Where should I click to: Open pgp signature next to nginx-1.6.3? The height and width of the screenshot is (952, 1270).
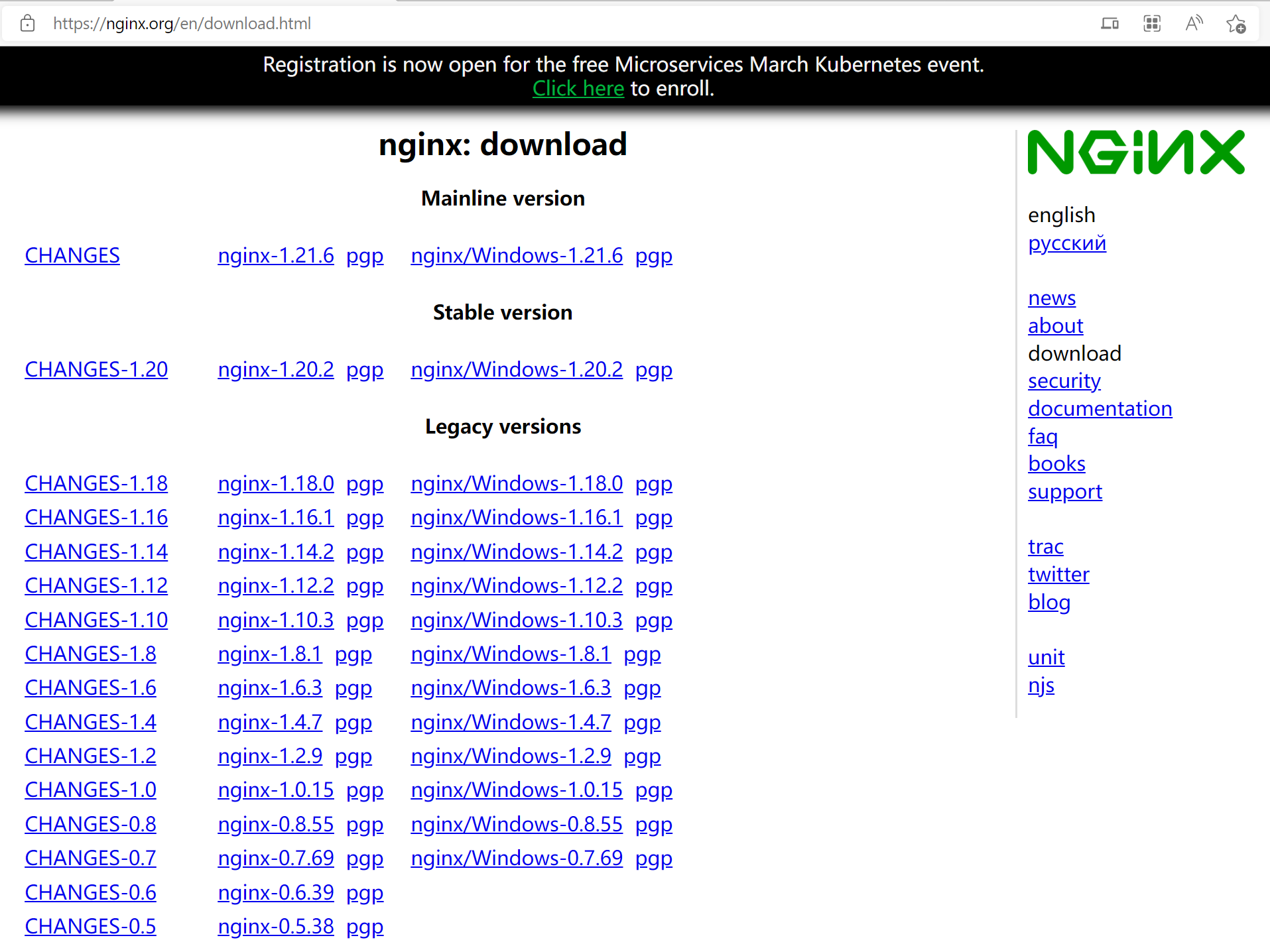353,689
